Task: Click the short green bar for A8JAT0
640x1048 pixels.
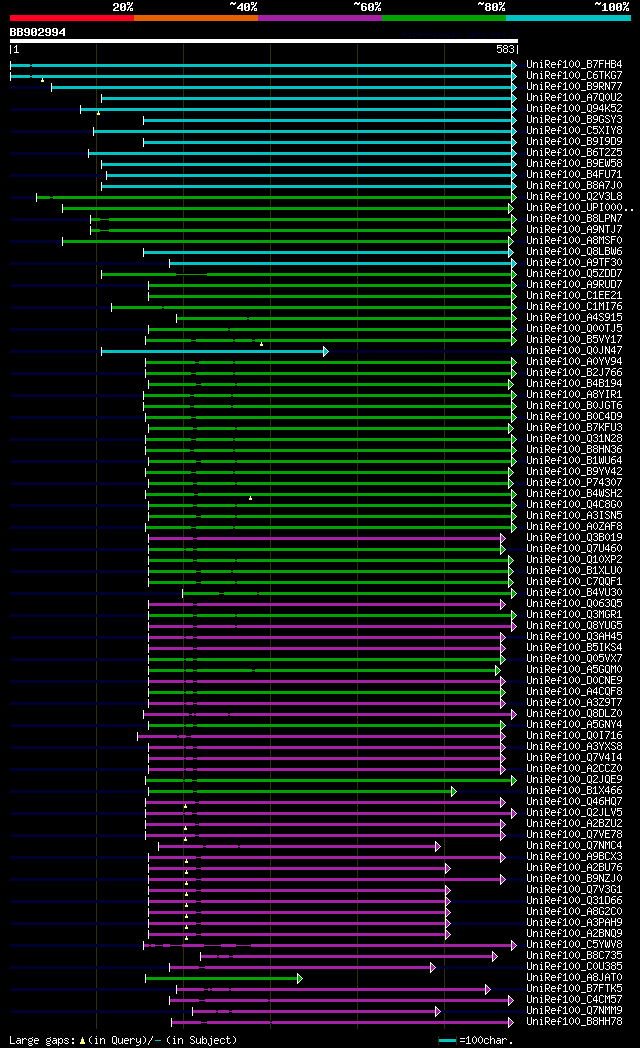Action: [224, 978]
